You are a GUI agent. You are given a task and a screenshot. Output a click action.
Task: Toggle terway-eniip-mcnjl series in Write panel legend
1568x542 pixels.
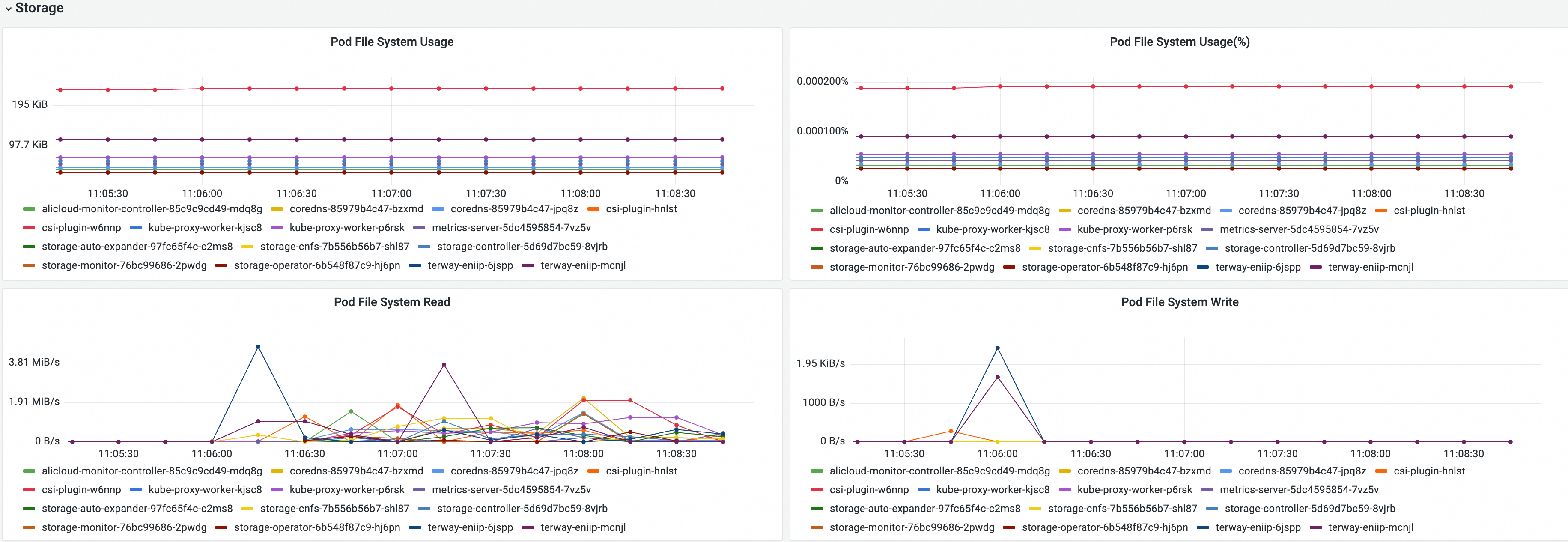(1370, 527)
